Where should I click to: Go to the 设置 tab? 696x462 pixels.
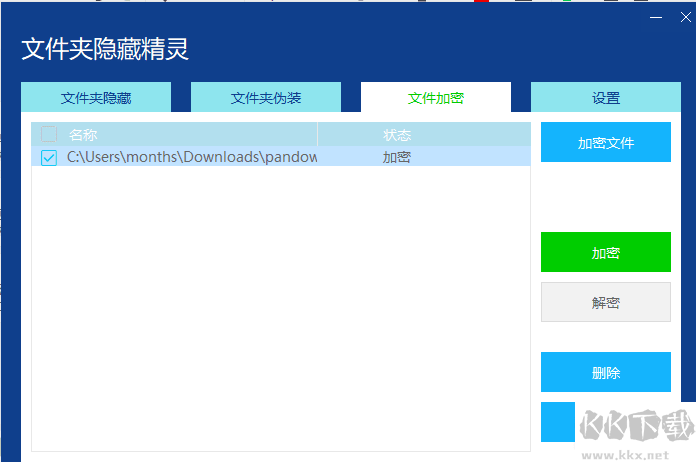pos(606,98)
